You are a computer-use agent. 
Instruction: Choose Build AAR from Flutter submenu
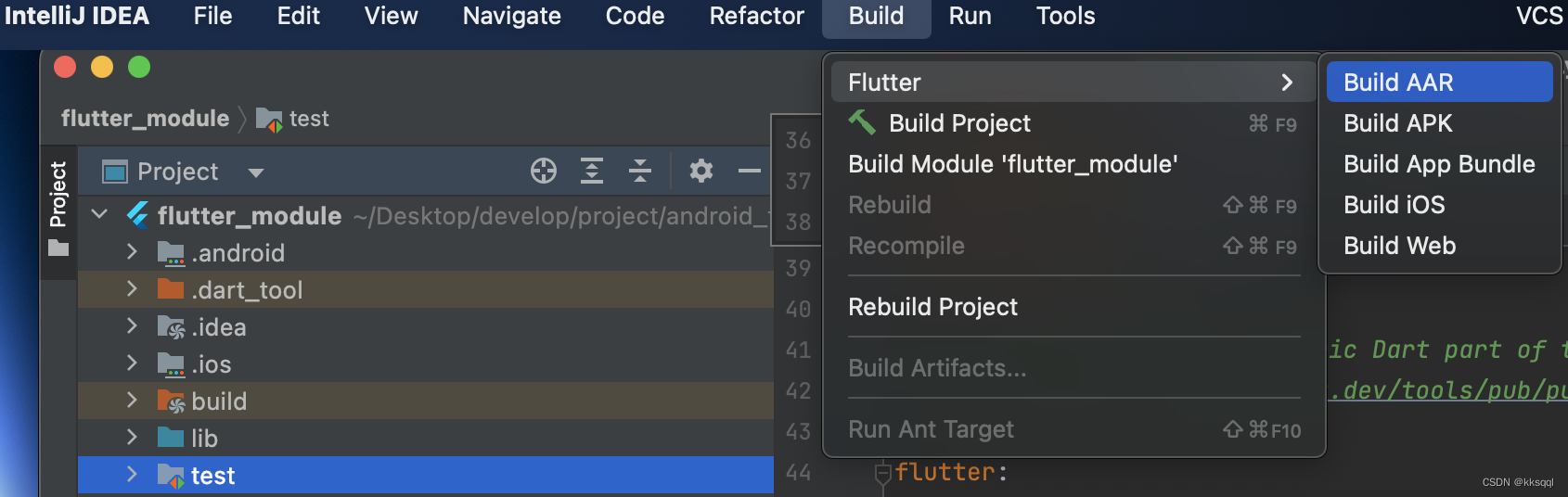coord(1398,83)
